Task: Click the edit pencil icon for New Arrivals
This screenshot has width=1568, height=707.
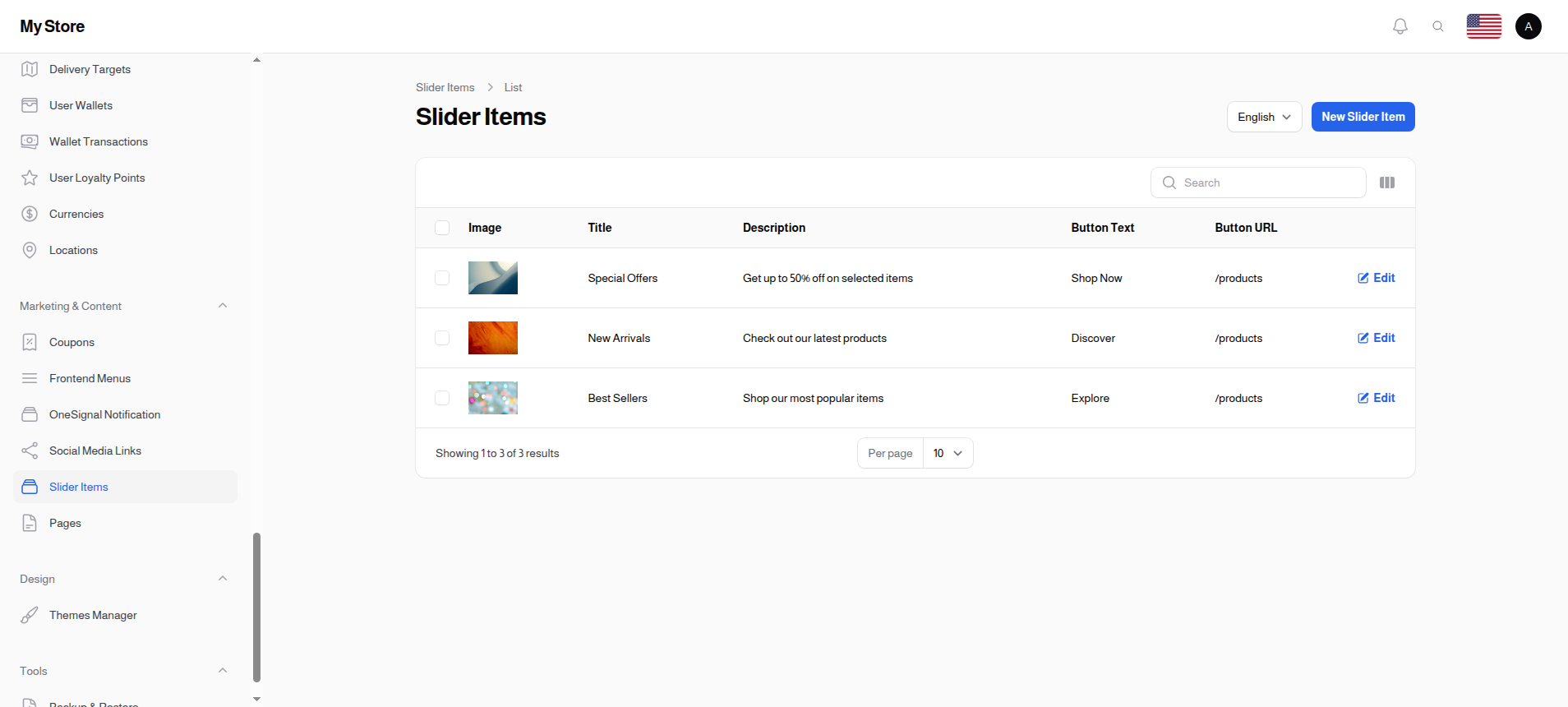Action: [1363, 338]
